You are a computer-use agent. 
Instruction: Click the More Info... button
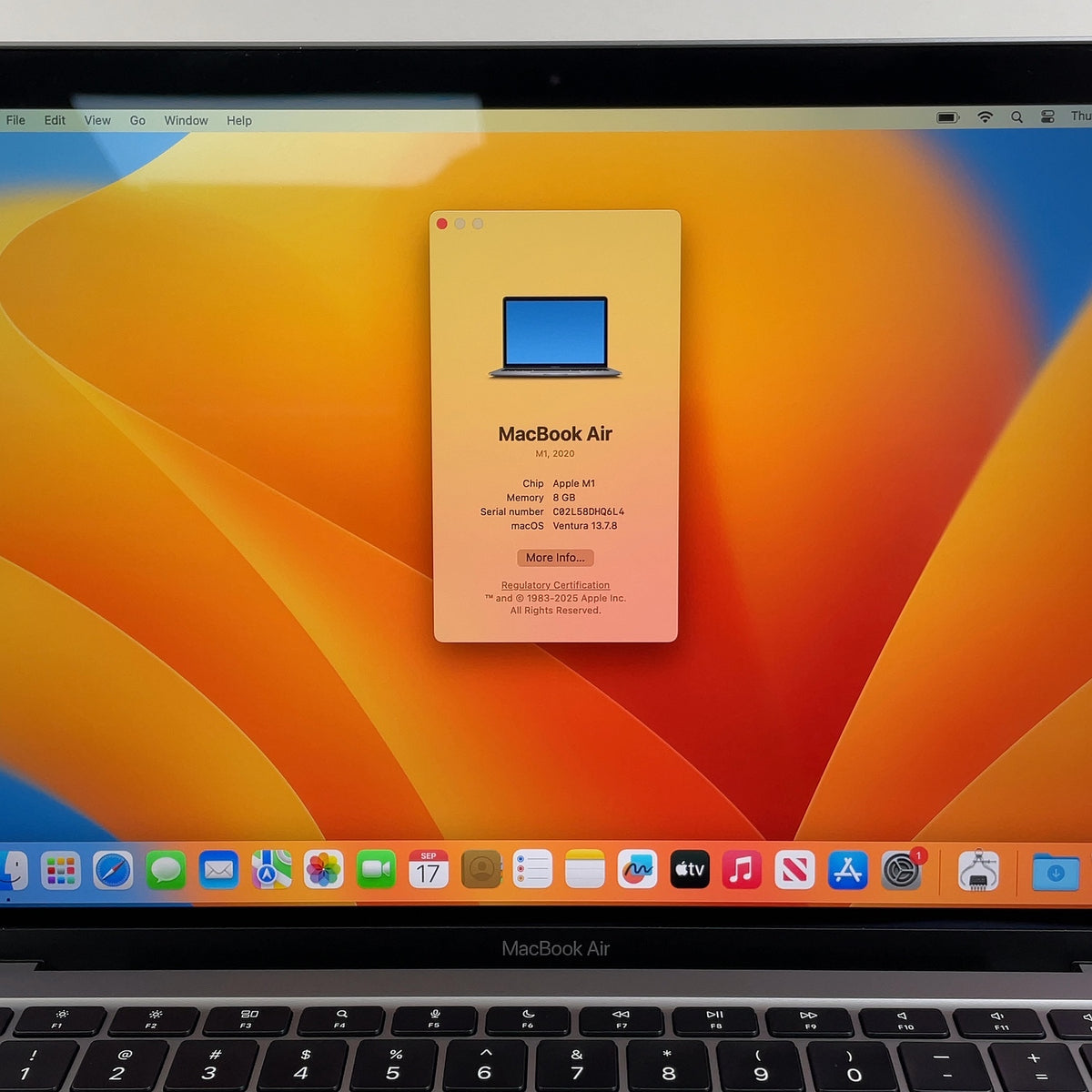tap(555, 558)
